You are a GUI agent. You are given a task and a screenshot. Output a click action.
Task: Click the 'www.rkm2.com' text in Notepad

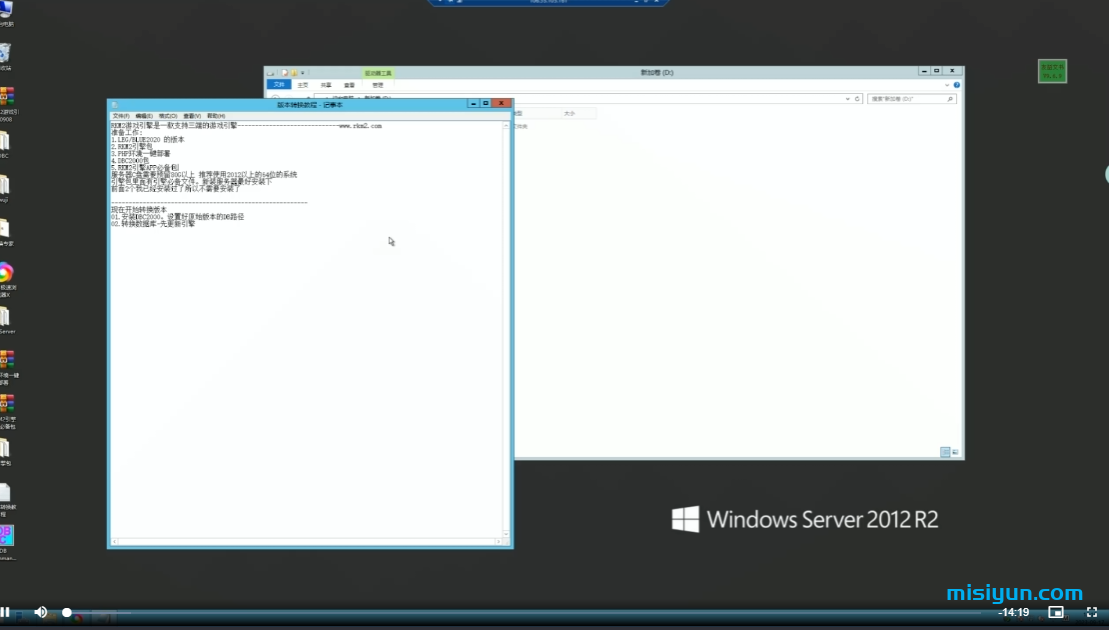360,126
